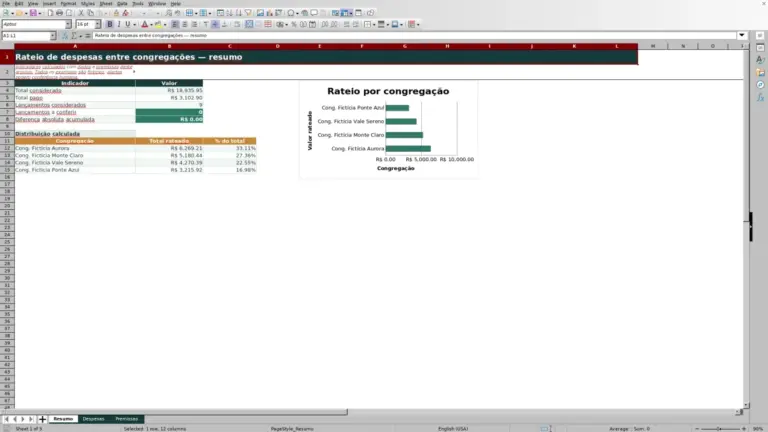Click the AutoFilter funnel icon
The width and height of the screenshot is (768, 432).
248,13
